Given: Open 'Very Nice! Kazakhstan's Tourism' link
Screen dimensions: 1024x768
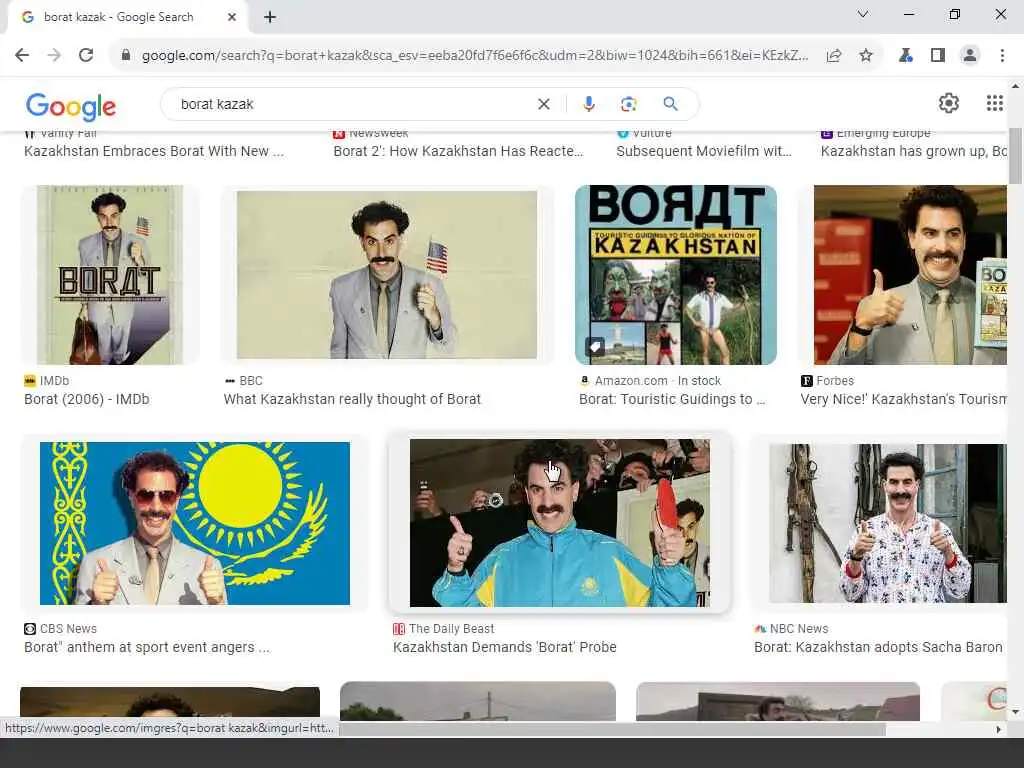Looking at the screenshot, I should point(904,399).
